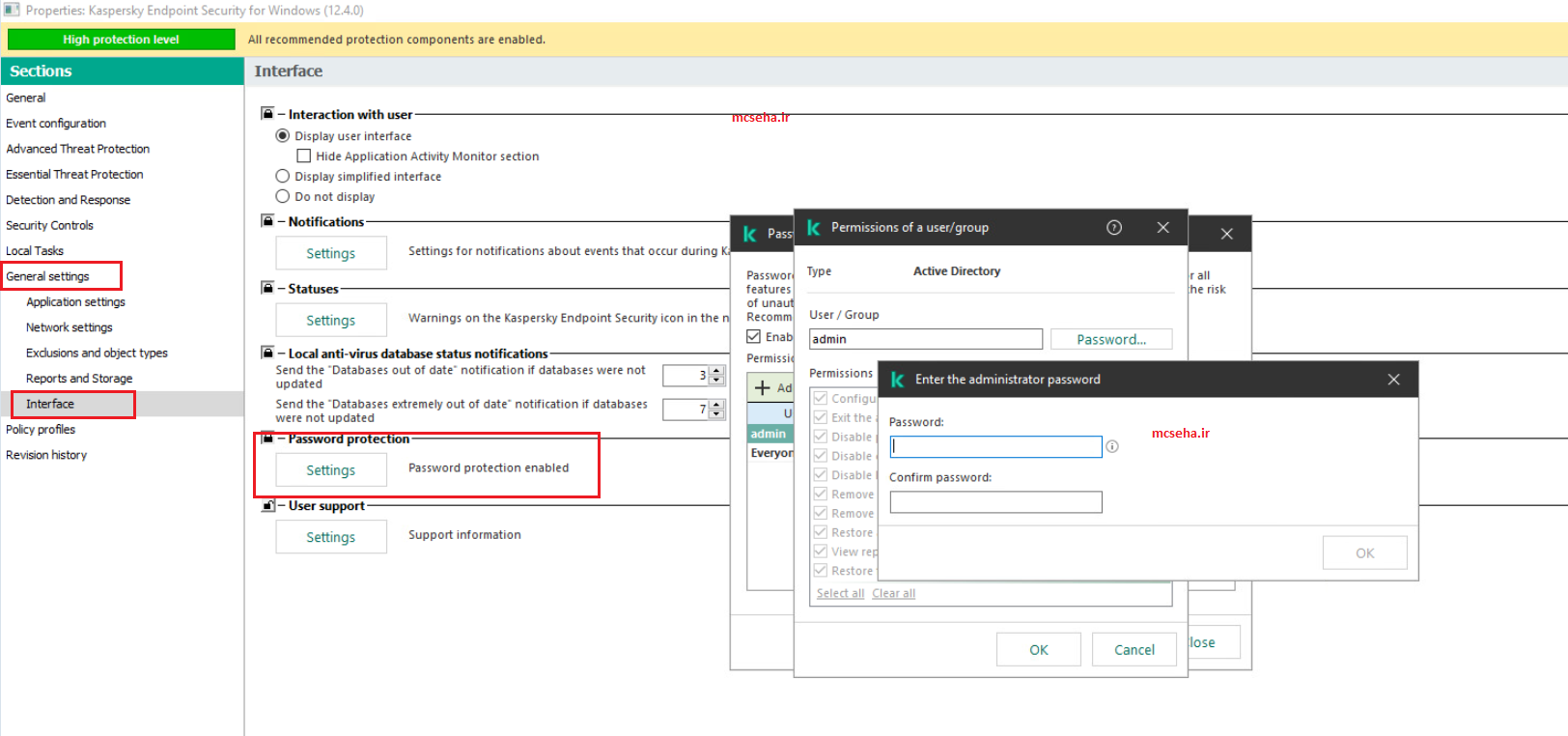Open Password protection Settings button
This screenshot has height=736, width=1568.
click(x=331, y=469)
